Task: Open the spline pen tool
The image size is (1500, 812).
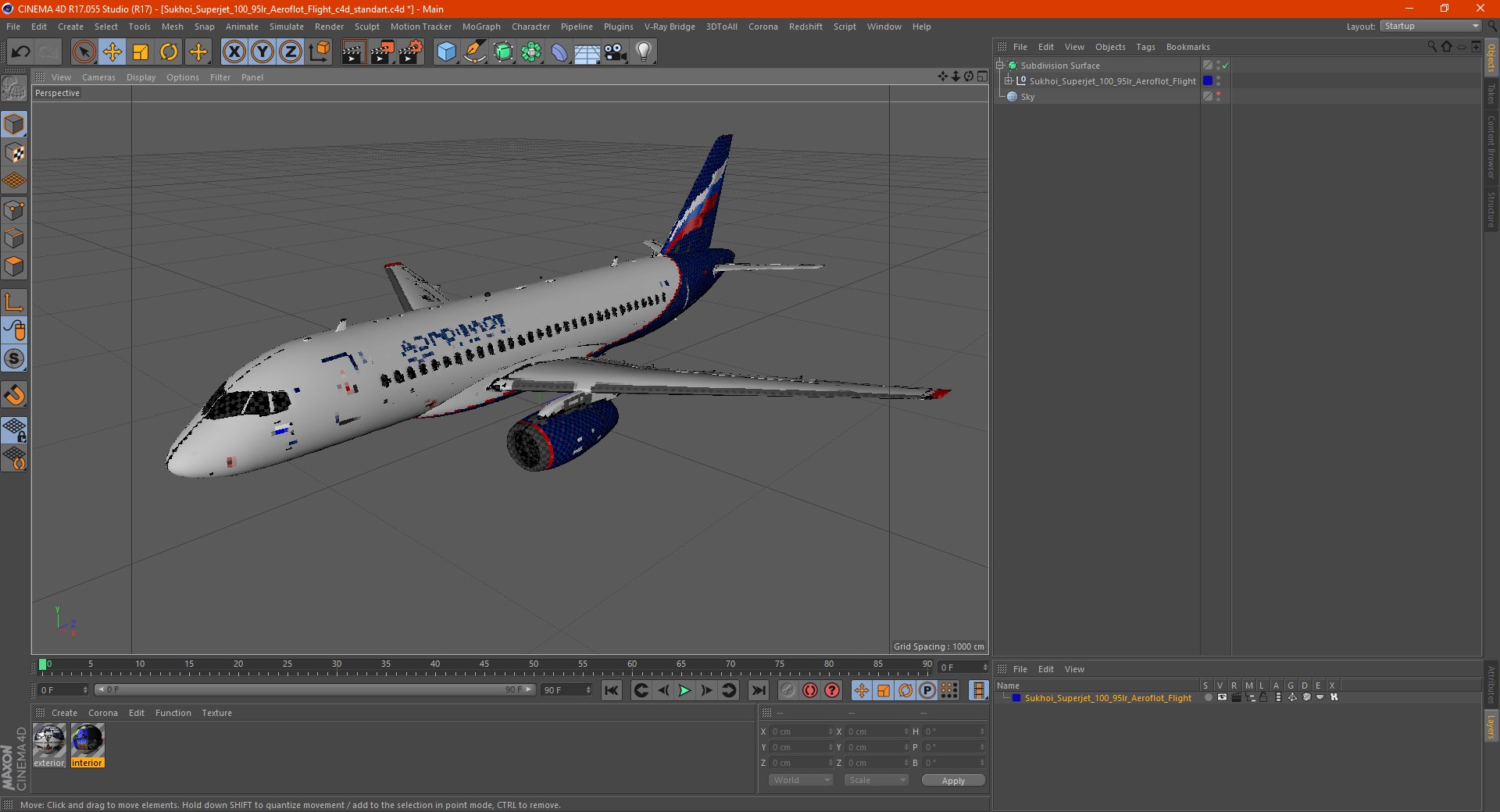Action: pyautogui.click(x=475, y=52)
